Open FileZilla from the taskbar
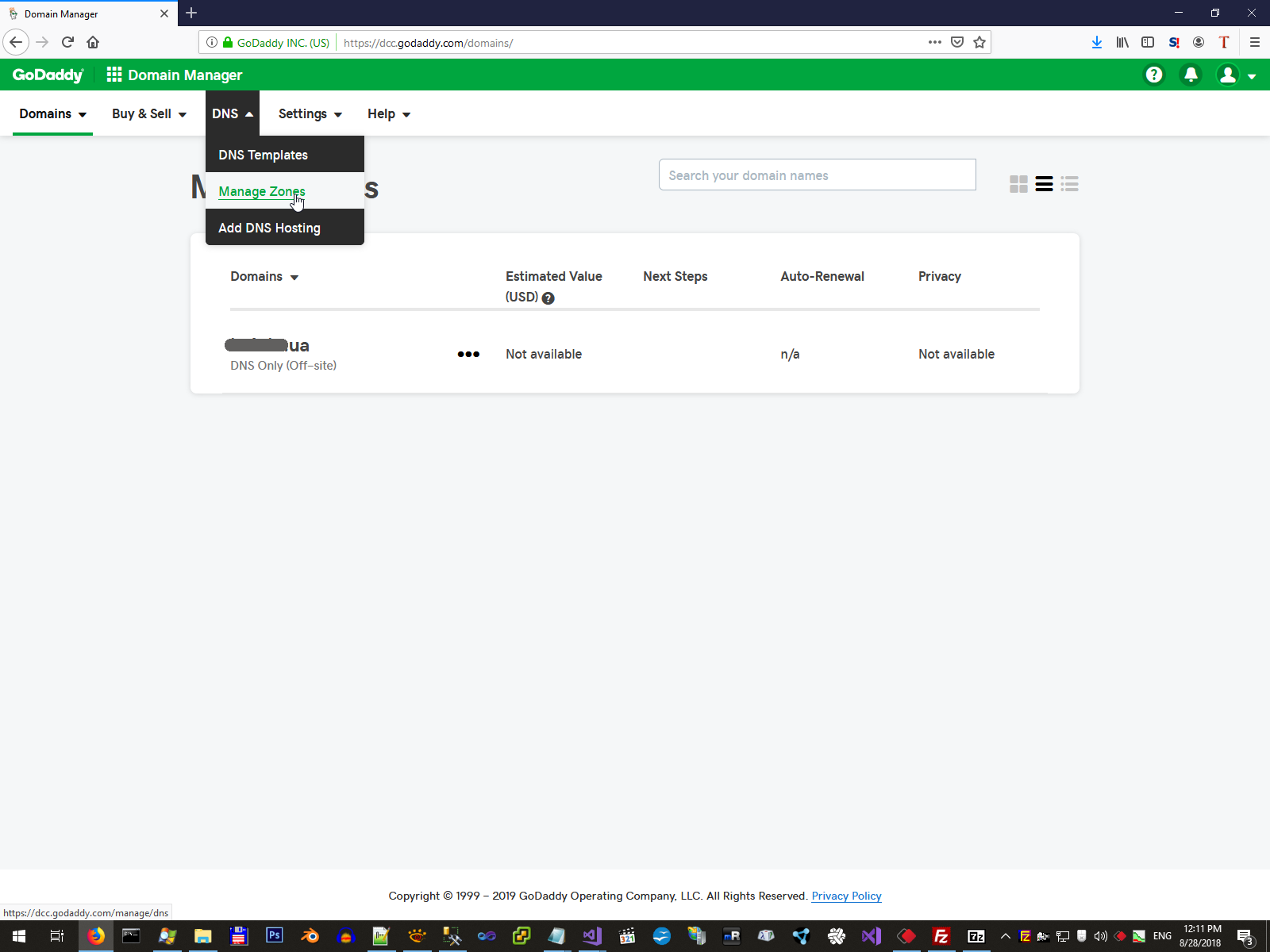The width and height of the screenshot is (1270, 952). (941, 936)
